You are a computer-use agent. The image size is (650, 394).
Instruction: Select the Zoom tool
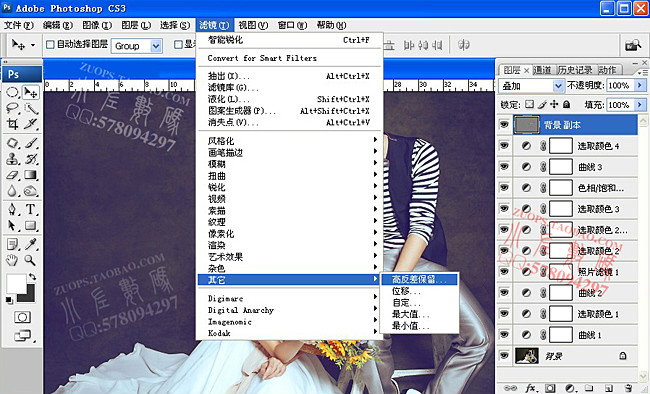pos(31,260)
